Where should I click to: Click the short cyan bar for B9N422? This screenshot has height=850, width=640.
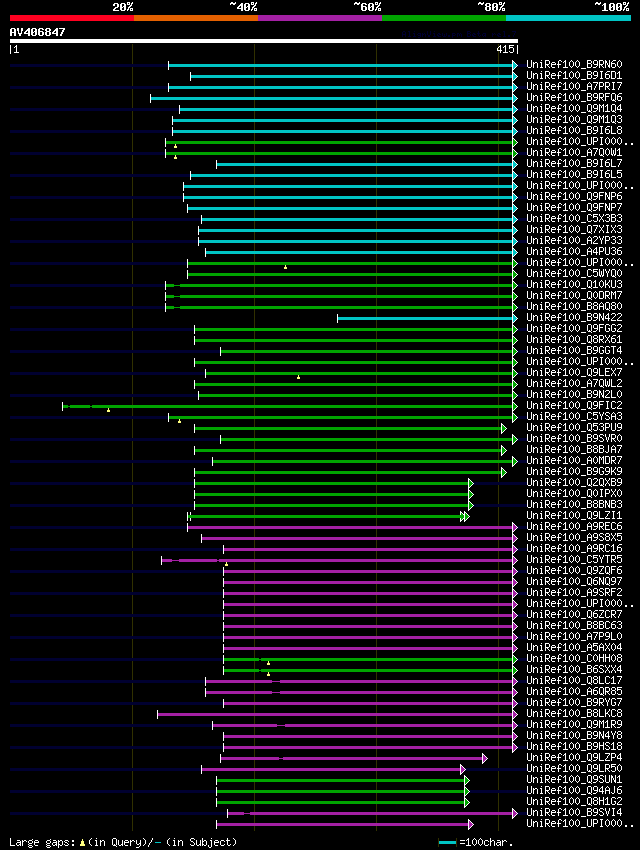[427, 318]
